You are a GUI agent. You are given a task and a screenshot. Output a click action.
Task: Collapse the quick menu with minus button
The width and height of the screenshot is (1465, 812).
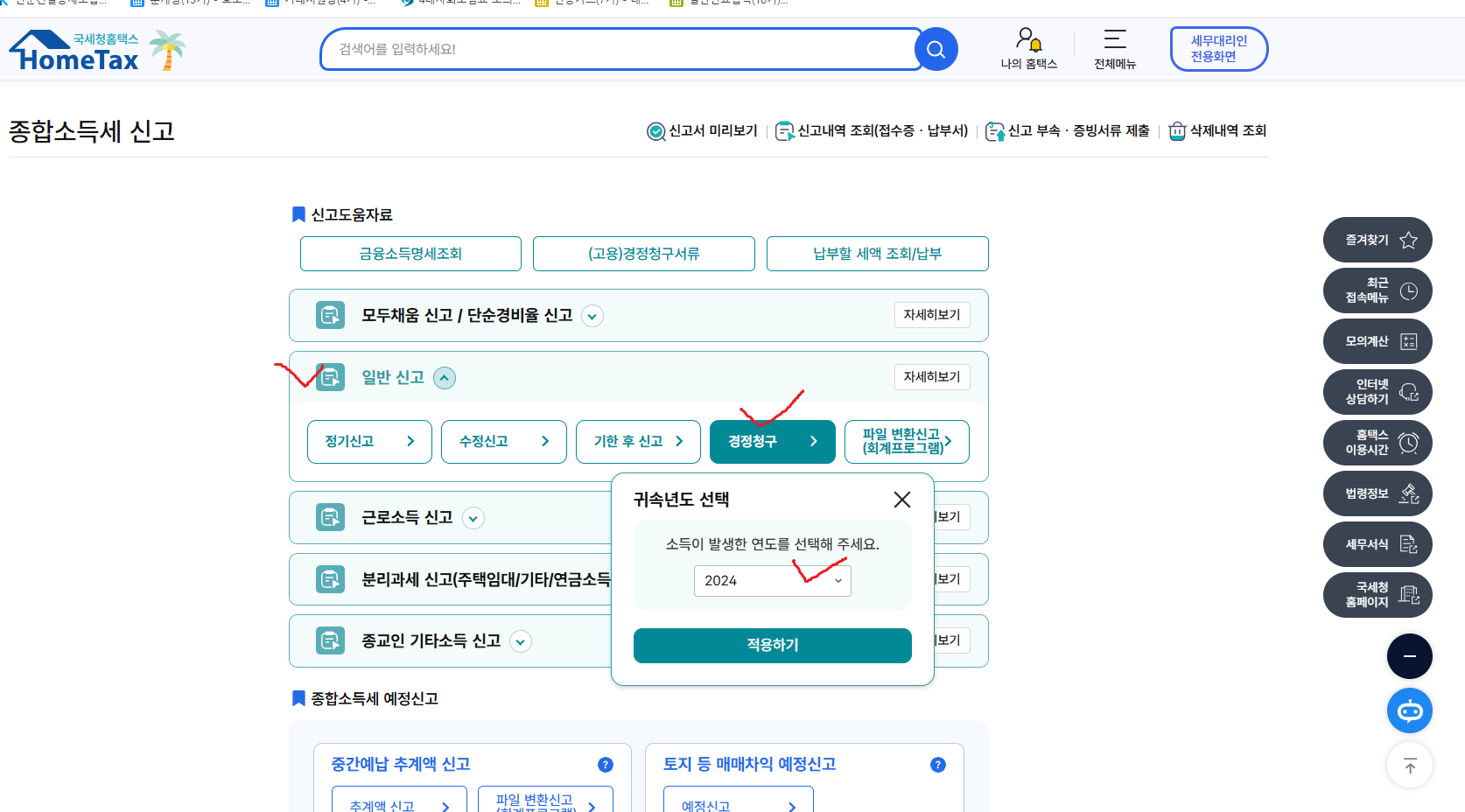[x=1409, y=656]
